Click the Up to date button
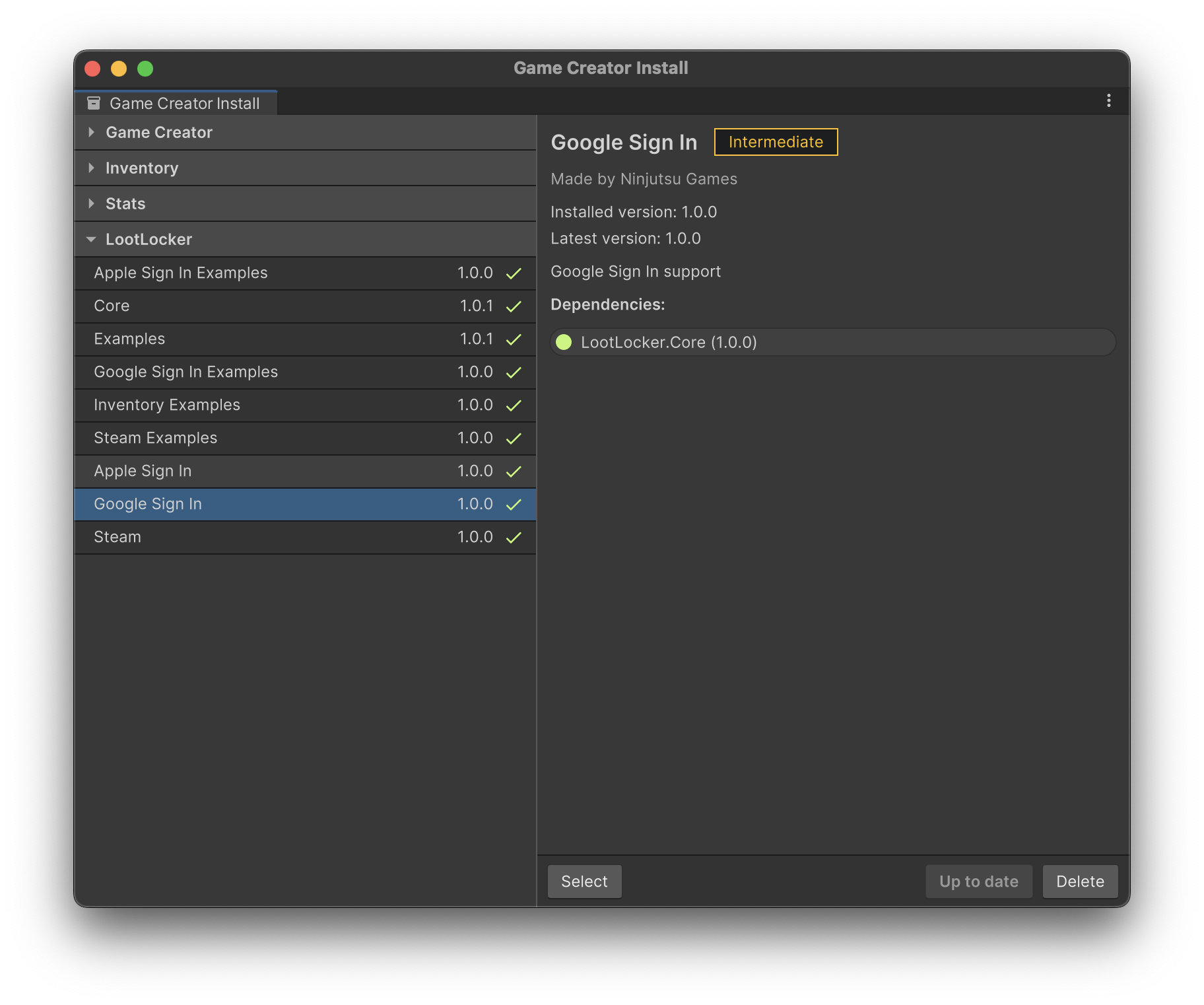Viewport: 1204px width, 1005px height. click(978, 882)
